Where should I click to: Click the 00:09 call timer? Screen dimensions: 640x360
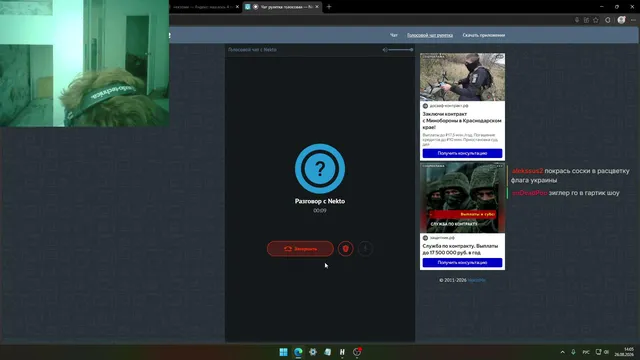point(320,211)
